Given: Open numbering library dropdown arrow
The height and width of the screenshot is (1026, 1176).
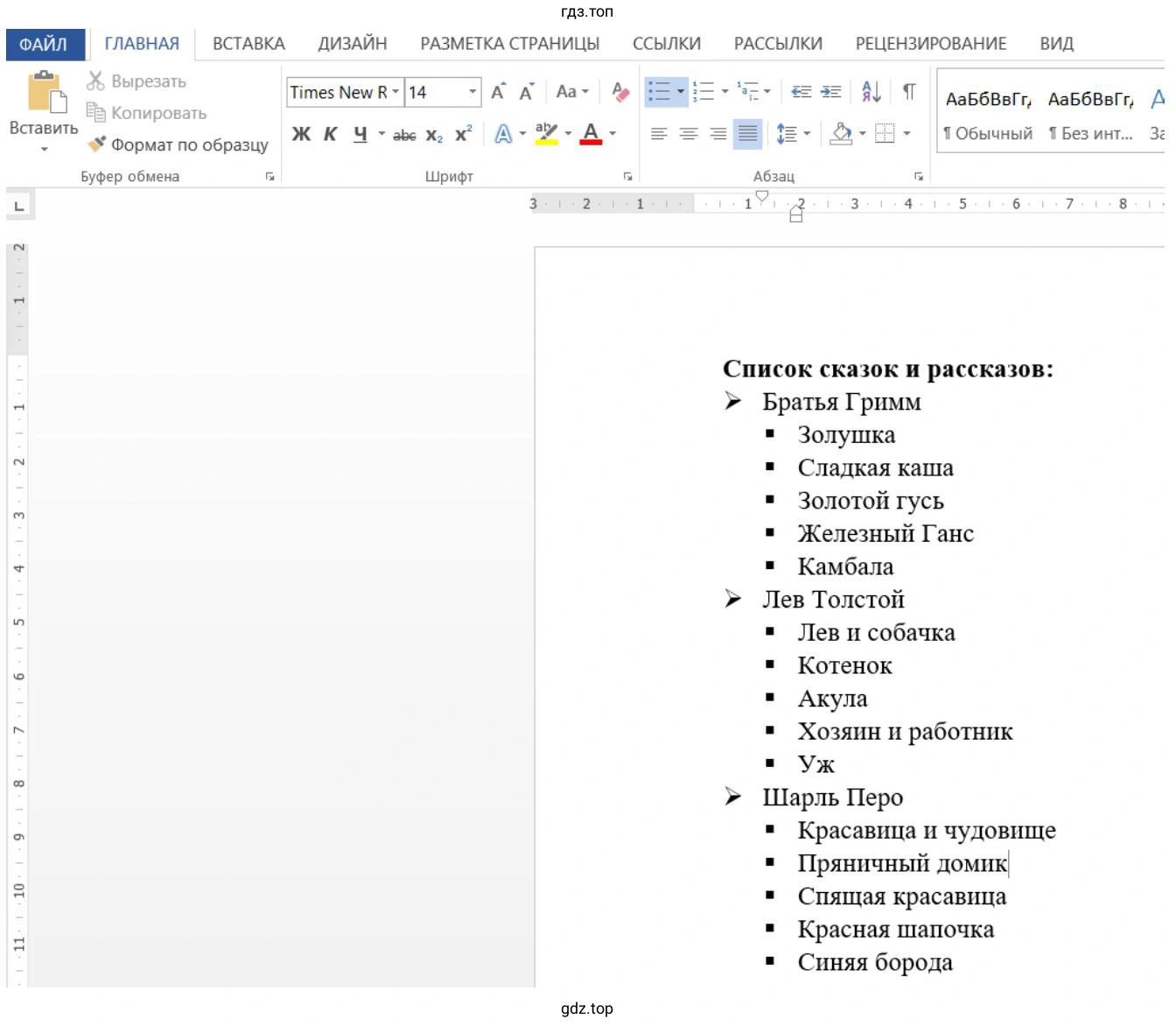Looking at the screenshot, I should 724,91.
